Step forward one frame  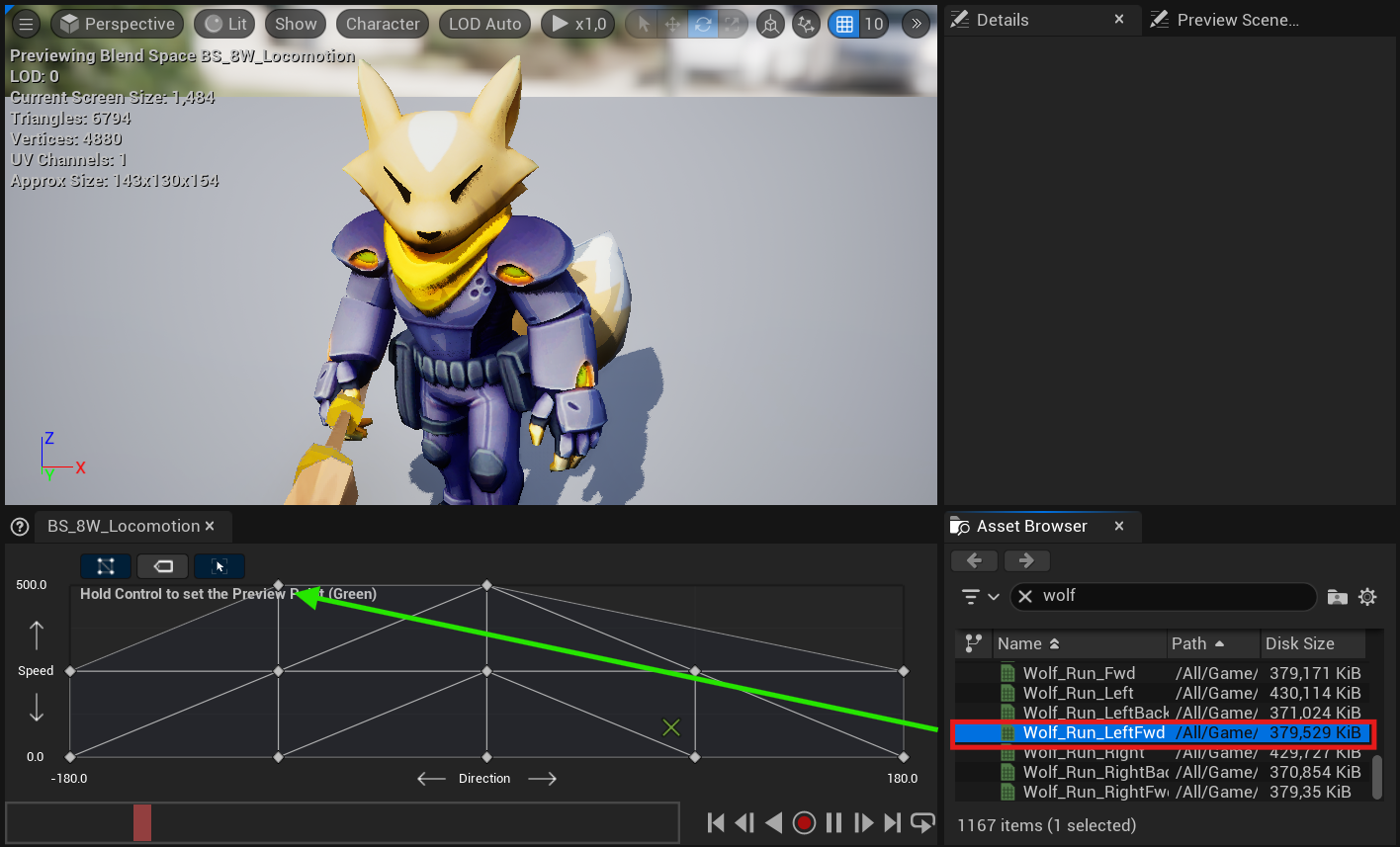[863, 822]
